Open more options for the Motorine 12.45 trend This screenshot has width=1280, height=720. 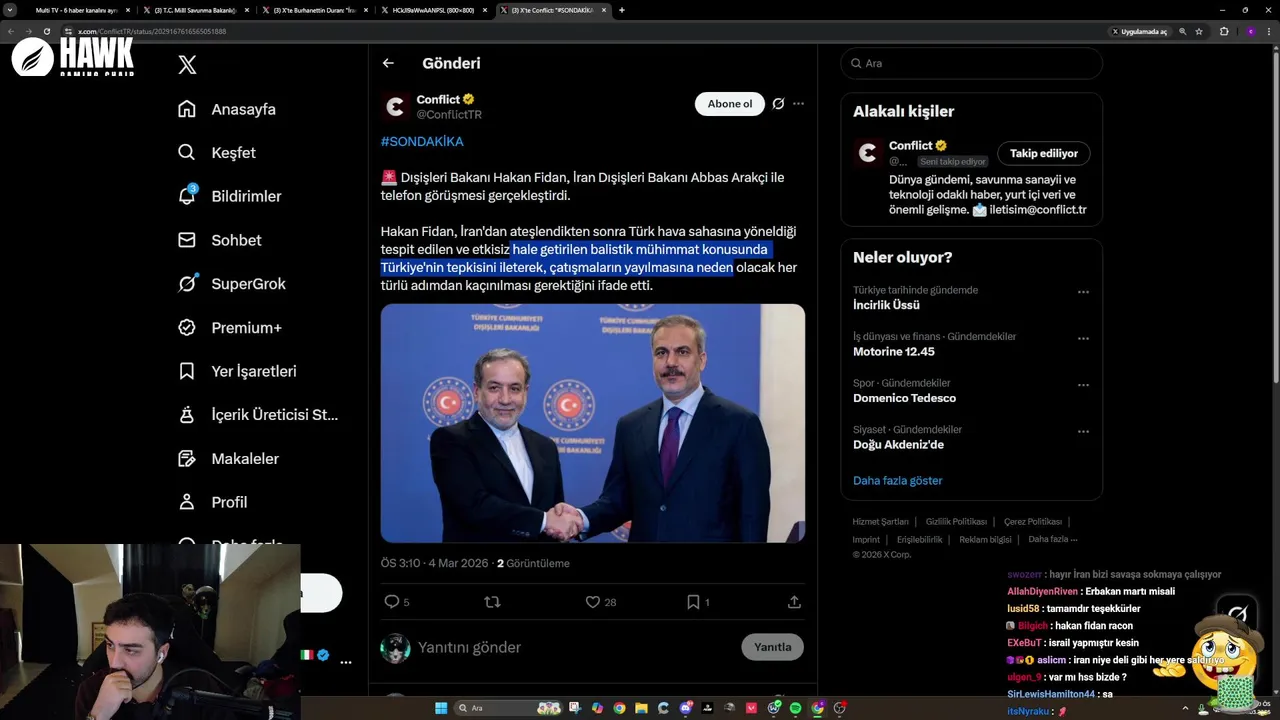[x=1083, y=338]
